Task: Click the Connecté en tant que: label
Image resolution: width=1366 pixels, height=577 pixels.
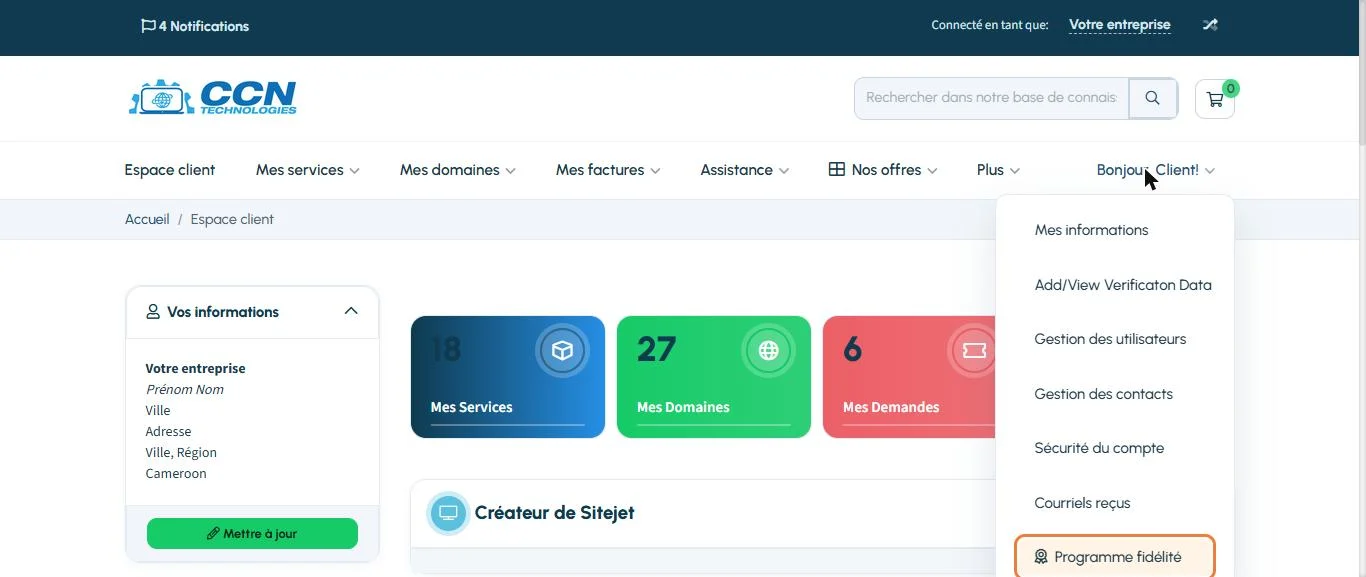Action: pyautogui.click(x=990, y=25)
